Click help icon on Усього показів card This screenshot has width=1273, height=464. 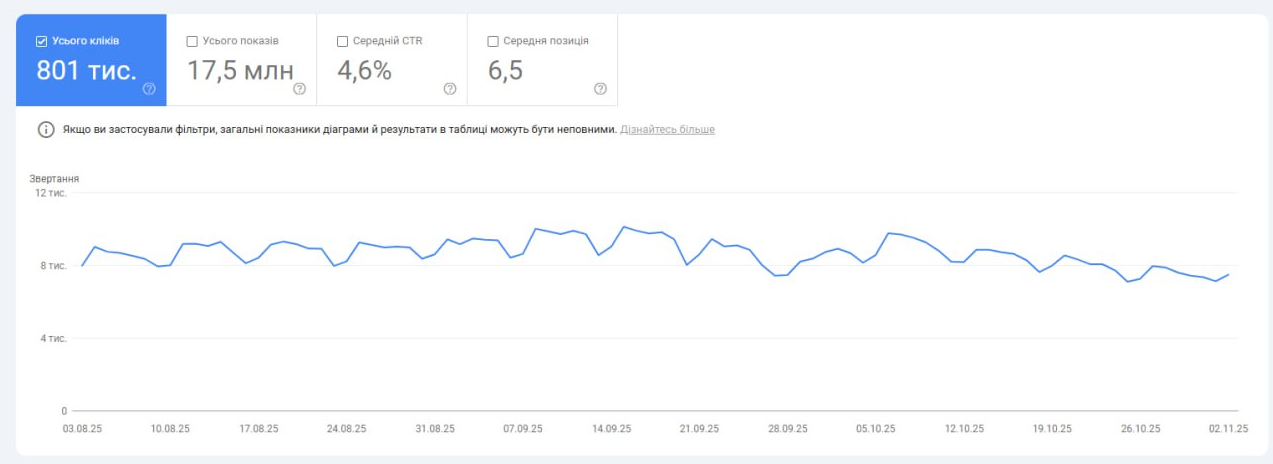(299, 89)
